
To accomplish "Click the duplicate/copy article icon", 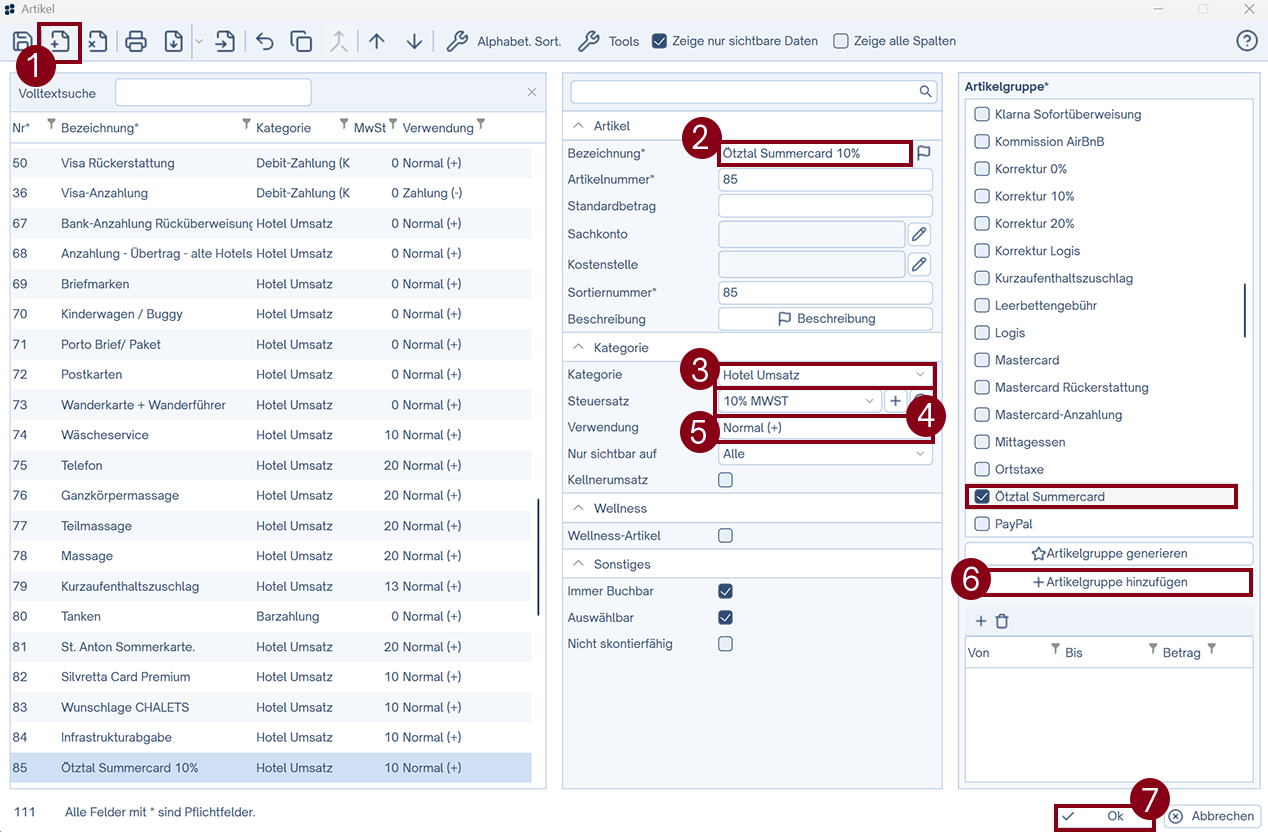I will [301, 41].
